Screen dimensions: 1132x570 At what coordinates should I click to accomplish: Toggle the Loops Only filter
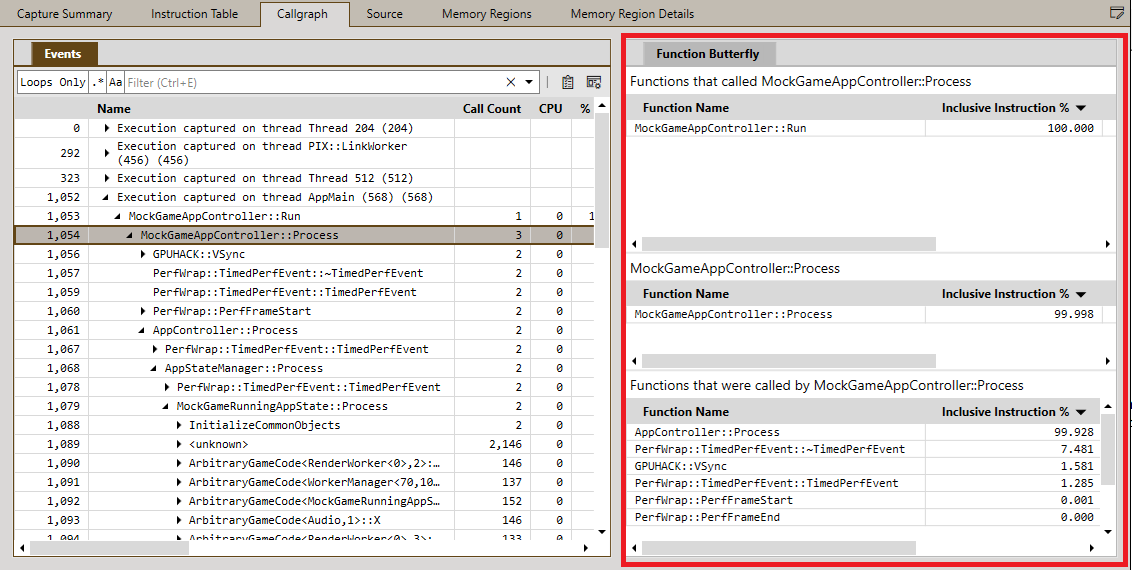[53, 82]
